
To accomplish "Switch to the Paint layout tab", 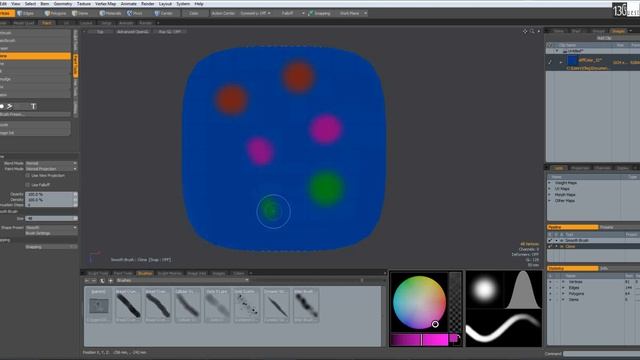I will coord(47,23).
